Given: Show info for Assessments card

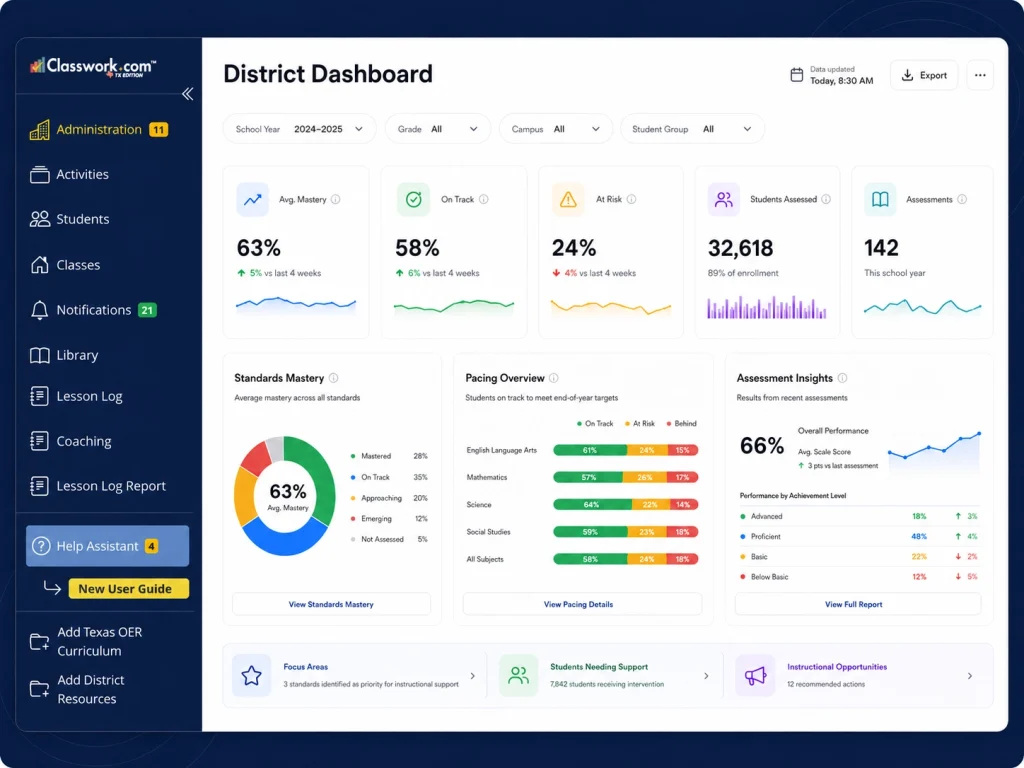Looking at the screenshot, I should pos(962,199).
